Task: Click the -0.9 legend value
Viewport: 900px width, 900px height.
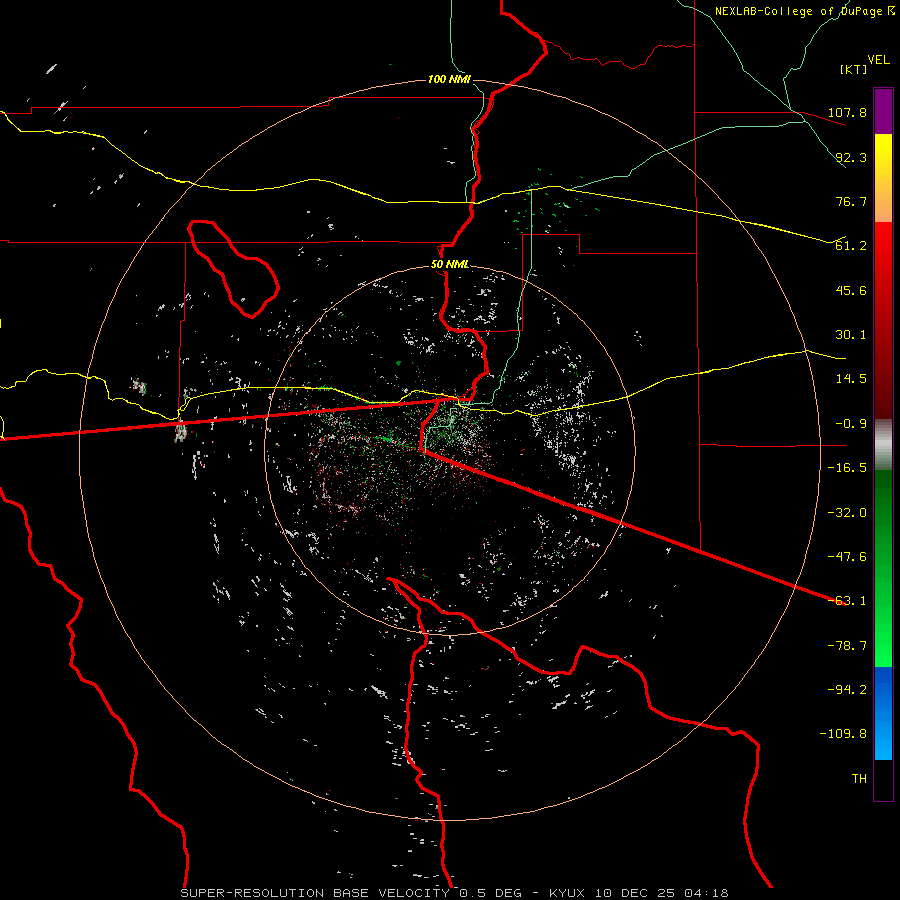Action: pyautogui.click(x=851, y=424)
